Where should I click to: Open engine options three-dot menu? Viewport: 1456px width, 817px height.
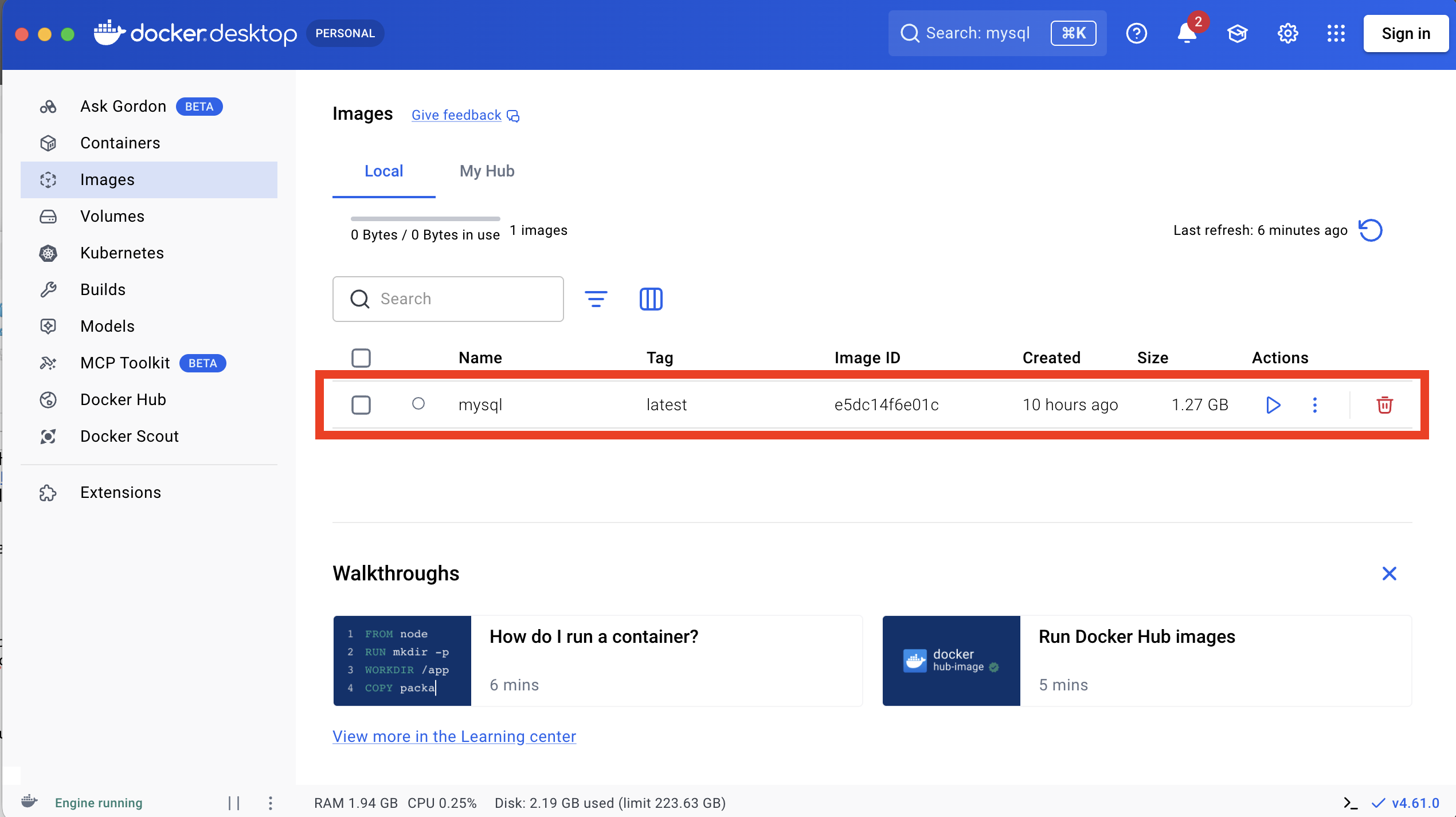[271, 803]
